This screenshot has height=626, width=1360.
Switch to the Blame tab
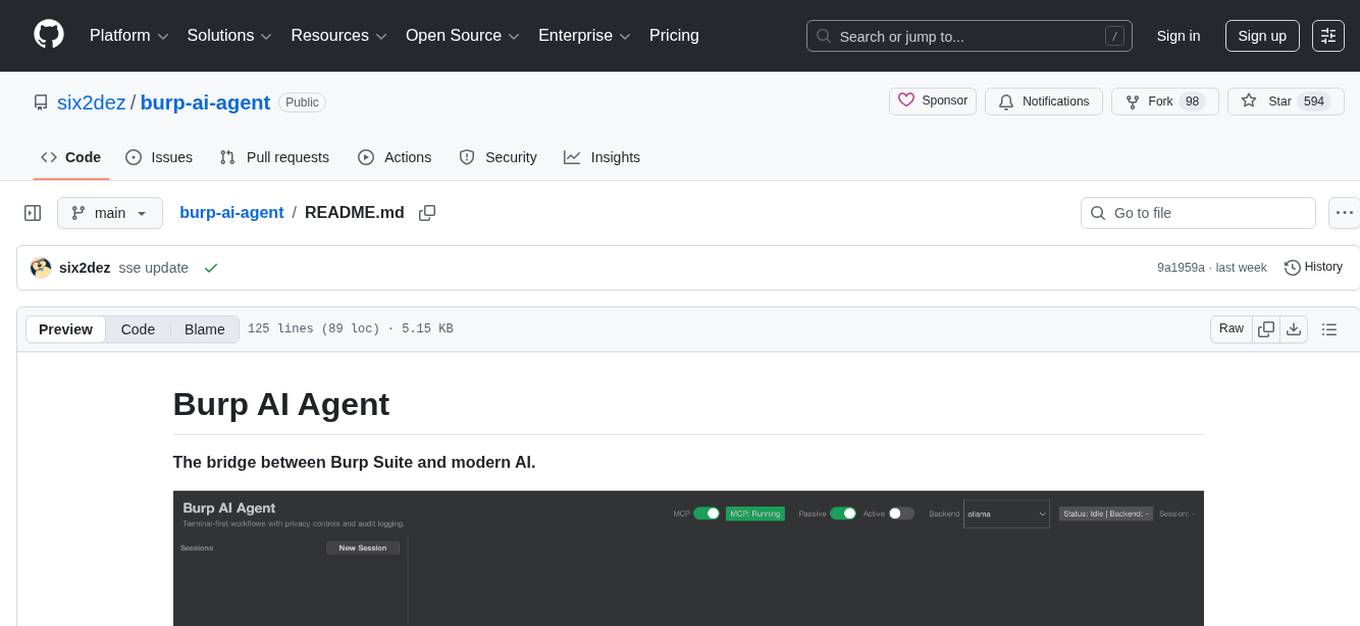[204, 329]
